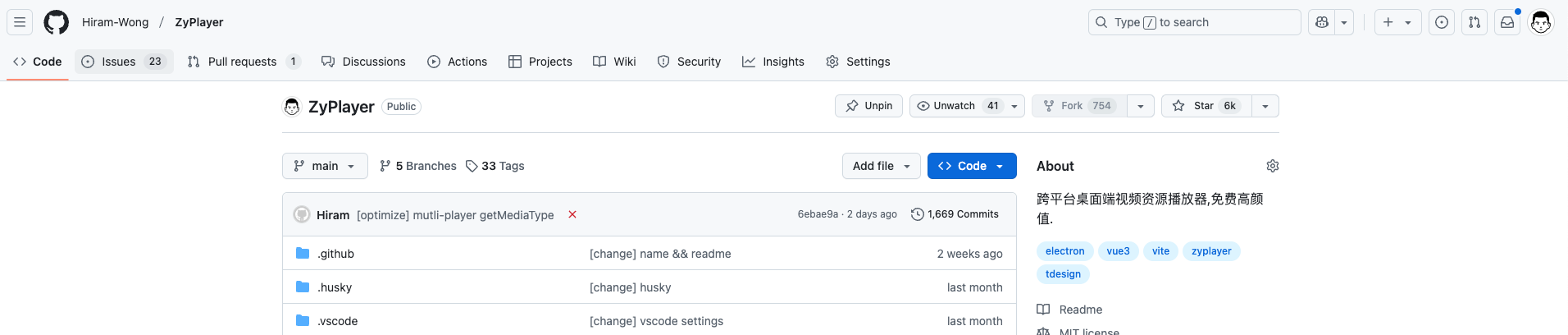The height and width of the screenshot is (335, 1568).
Task: Open Hiram commit author link
Action: point(333,215)
